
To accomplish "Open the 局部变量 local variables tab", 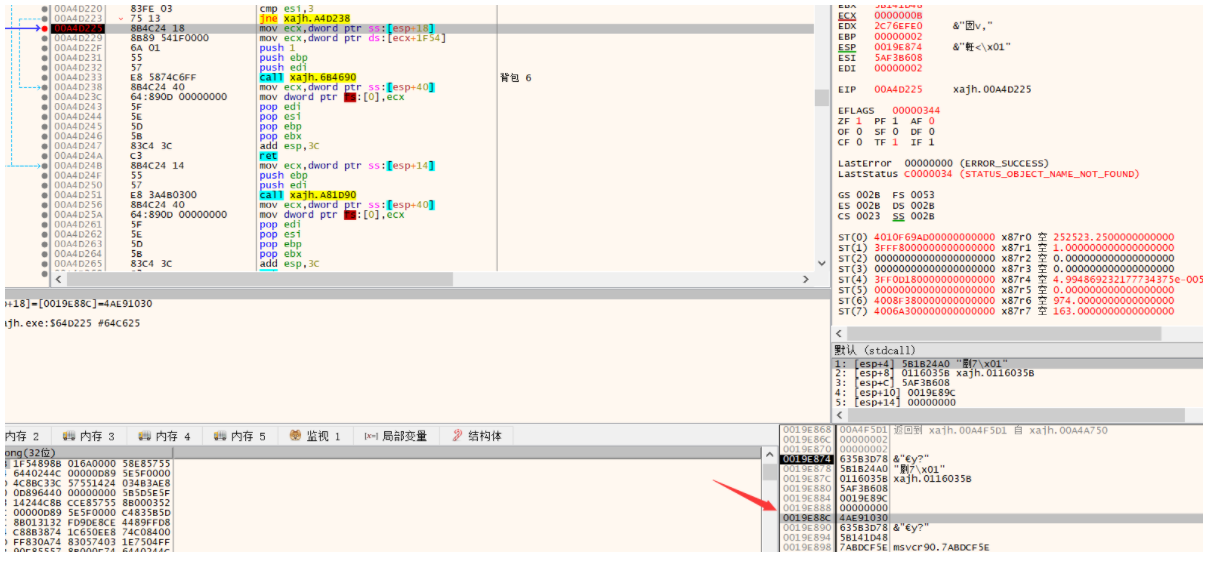I will pyautogui.click(x=396, y=436).
